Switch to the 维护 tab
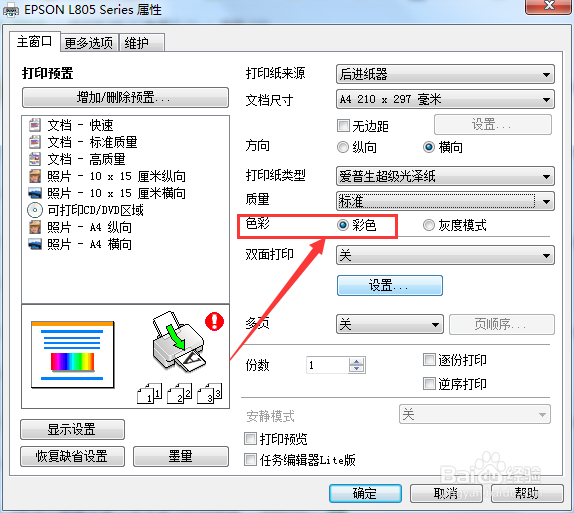Screen dimensions: 574x513 pyautogui.click(x=142, y=43)
